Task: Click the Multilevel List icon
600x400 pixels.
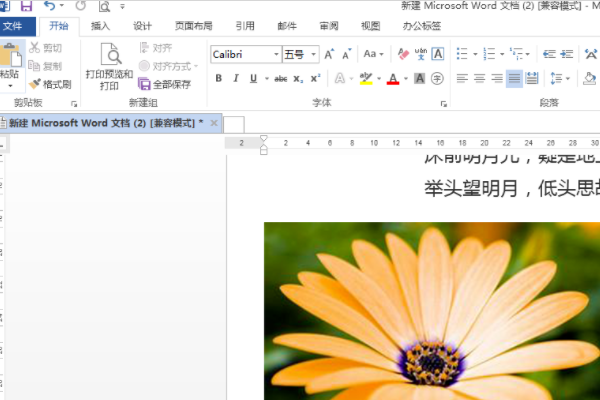Action: tap(516, 54)
